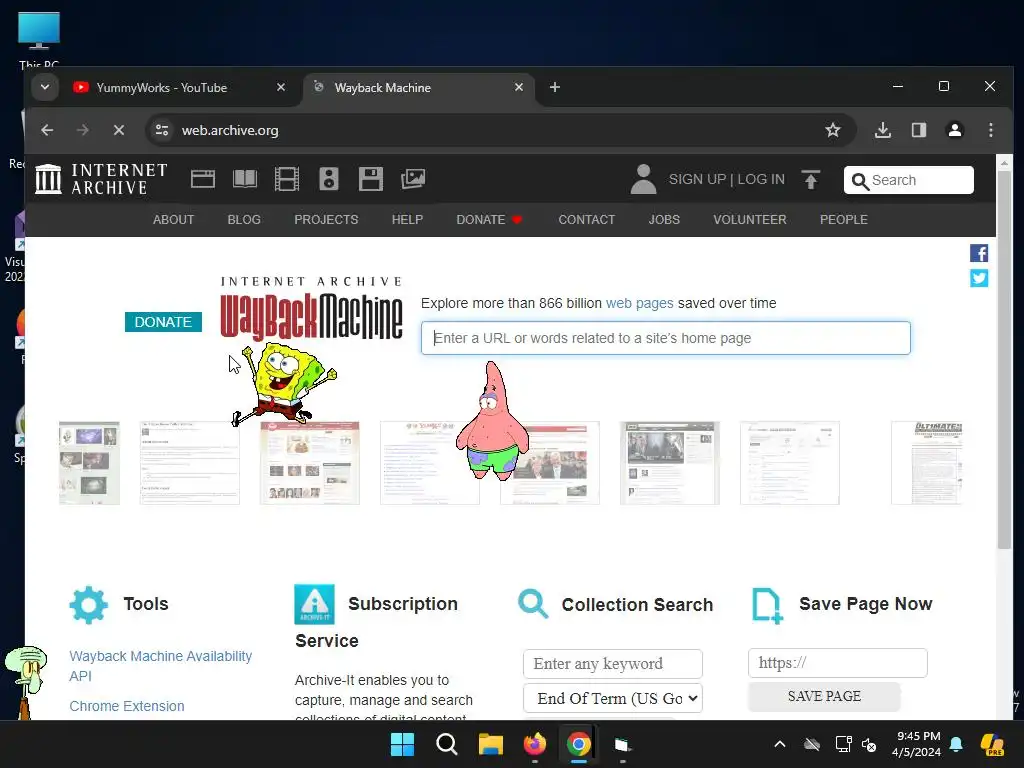Switch to YummyWorks - YouTube tab
Image resolution: width=1024 pixels, height=768 pixels.
[161, 88]
